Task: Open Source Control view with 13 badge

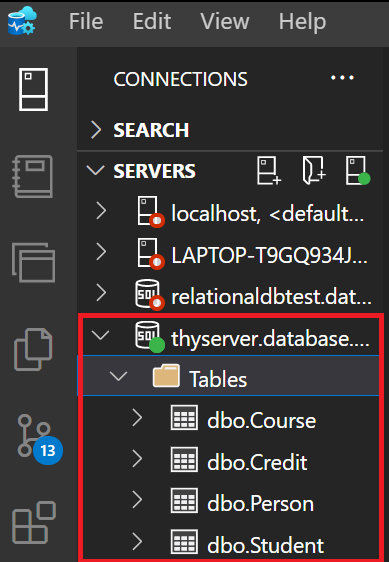Action: coord(39,439)
